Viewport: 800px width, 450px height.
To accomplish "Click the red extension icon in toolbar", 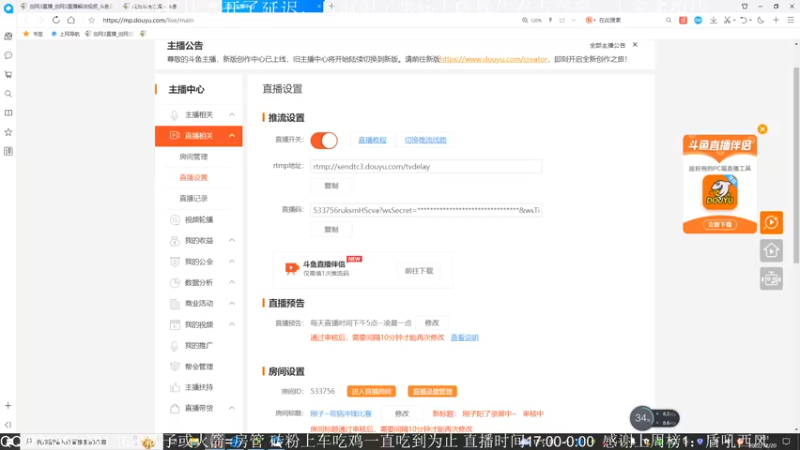I will click(x=683, y=20).
